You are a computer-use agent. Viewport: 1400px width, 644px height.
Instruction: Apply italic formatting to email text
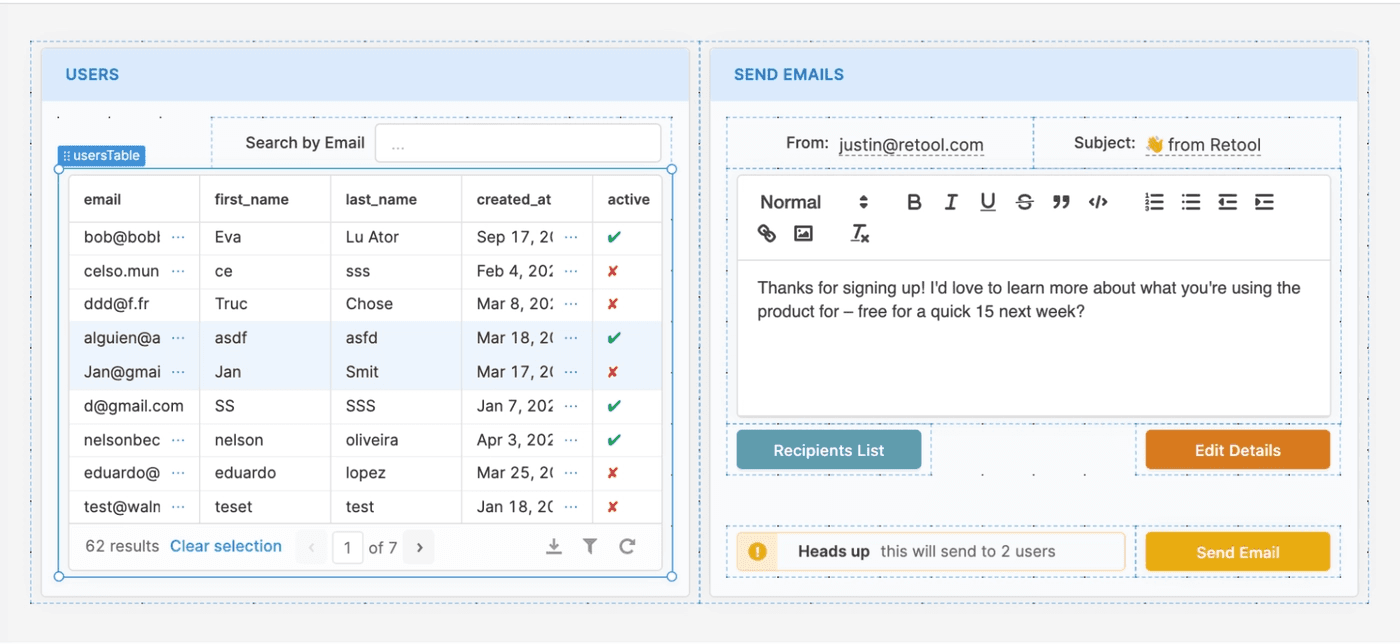click(x=951, y=202)
